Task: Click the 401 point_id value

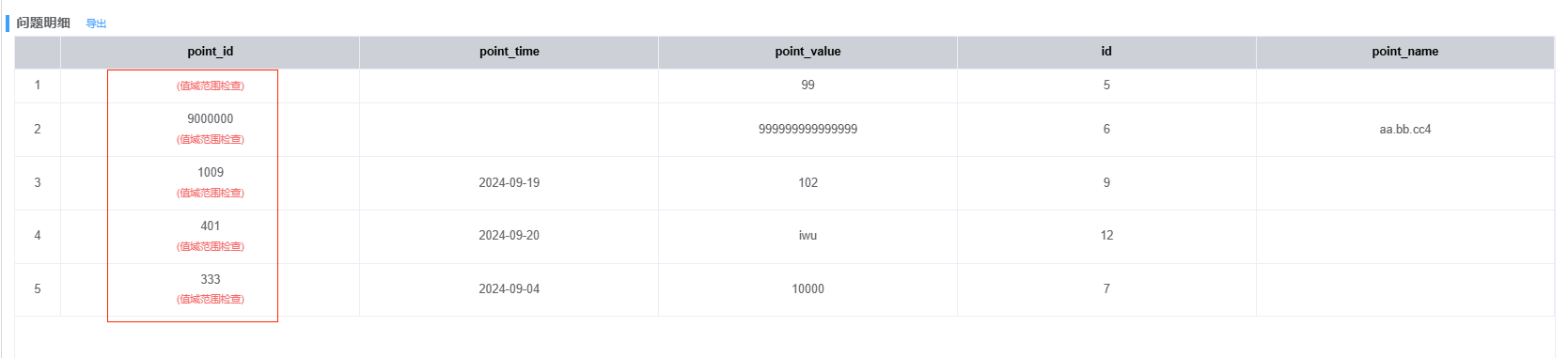Action: pos(211,226)
